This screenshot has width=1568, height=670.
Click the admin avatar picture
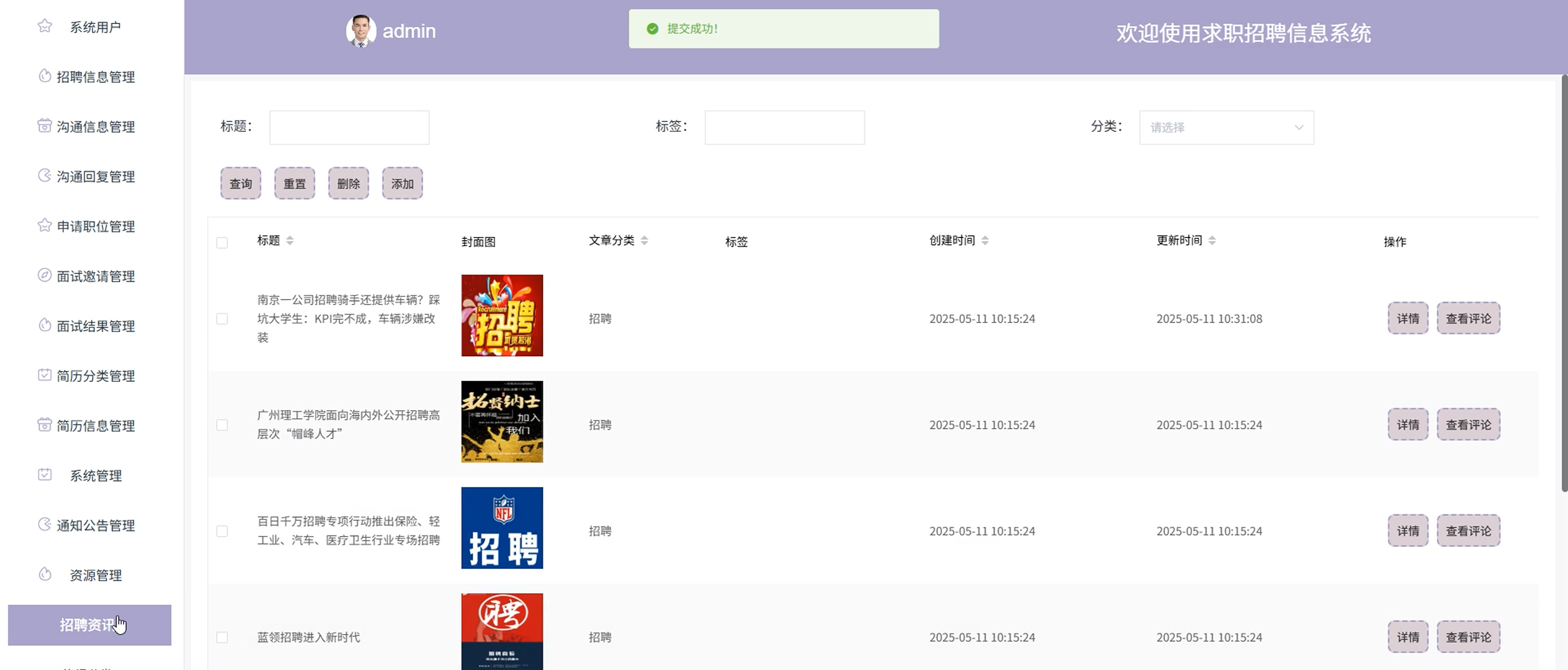coord(361,31)
